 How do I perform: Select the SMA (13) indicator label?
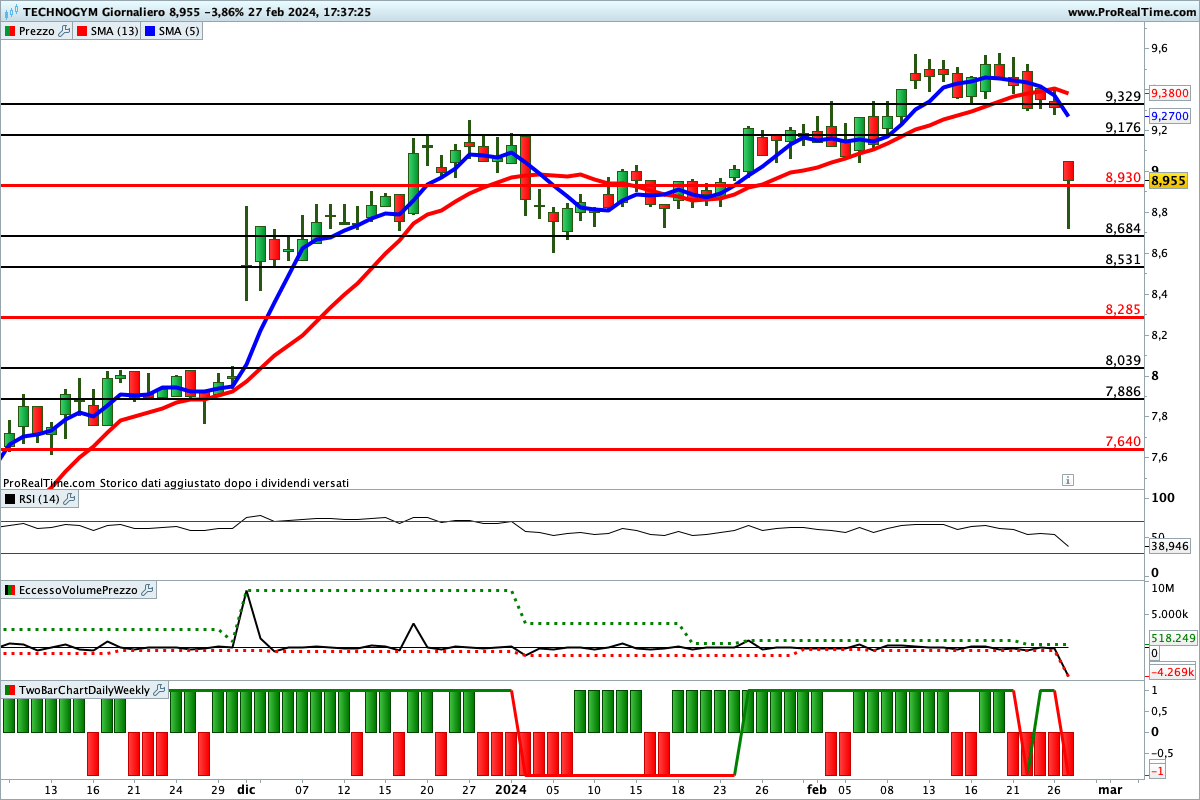click(x=114, y=31)
